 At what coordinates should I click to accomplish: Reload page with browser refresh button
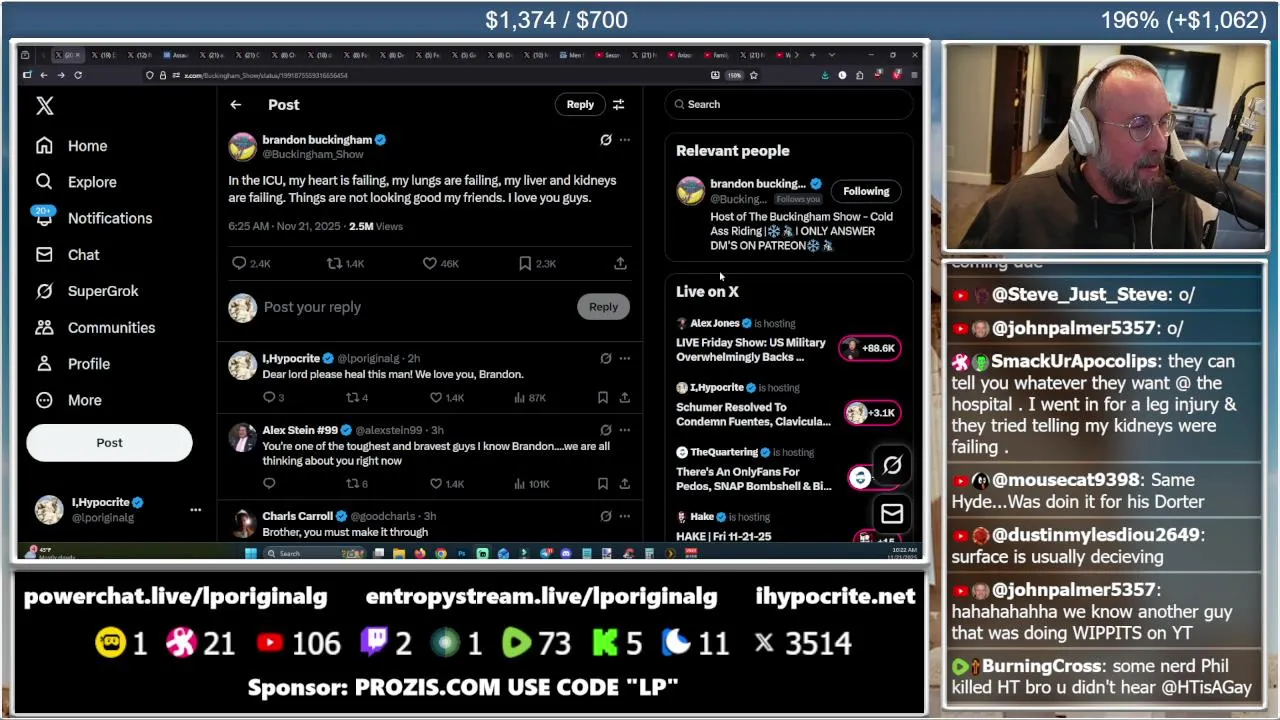(78, 75)
